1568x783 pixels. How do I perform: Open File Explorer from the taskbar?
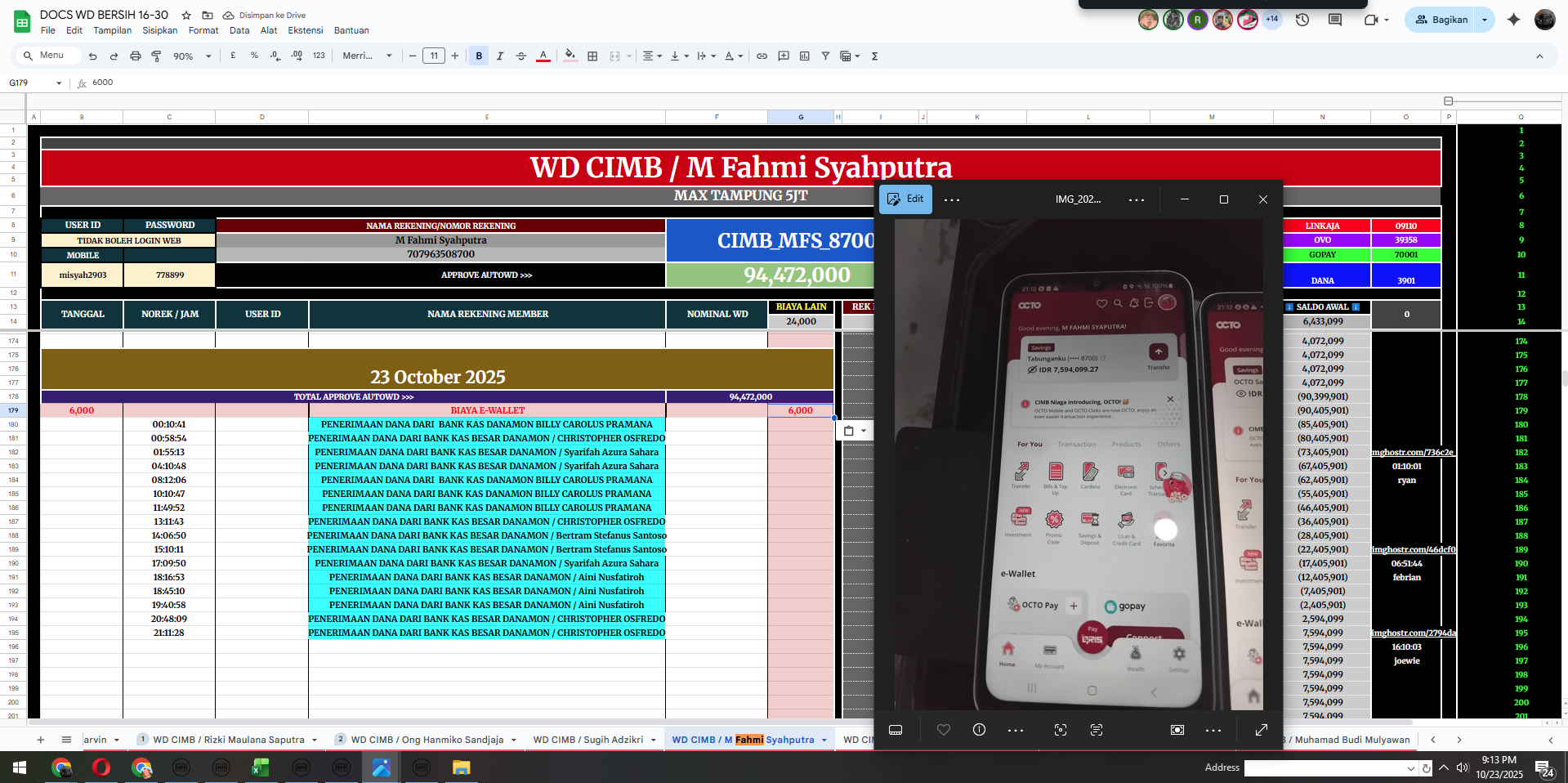pos(461,767)
